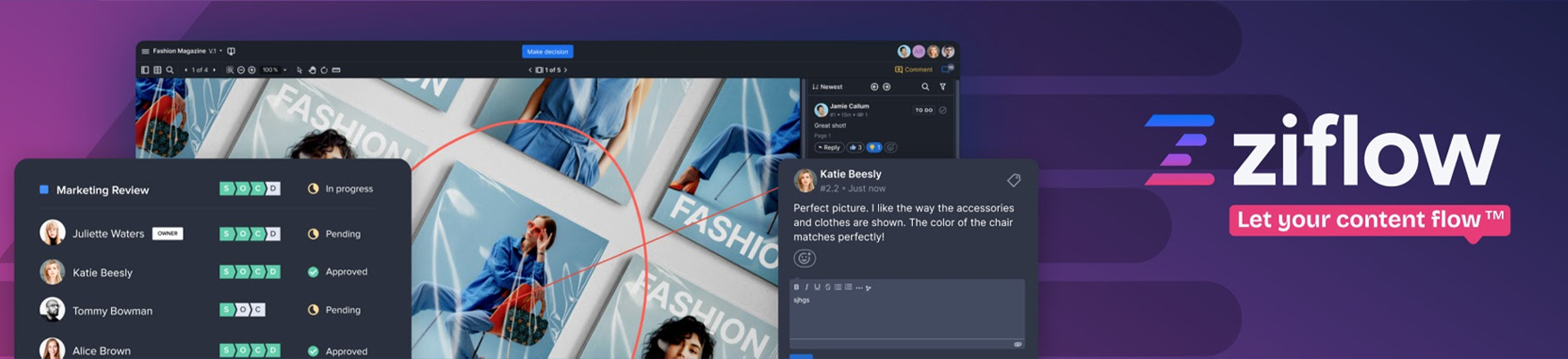This screenshot has height=359, width=1568.
Task: Click the TO DO status label
Action: coord(924,110)
